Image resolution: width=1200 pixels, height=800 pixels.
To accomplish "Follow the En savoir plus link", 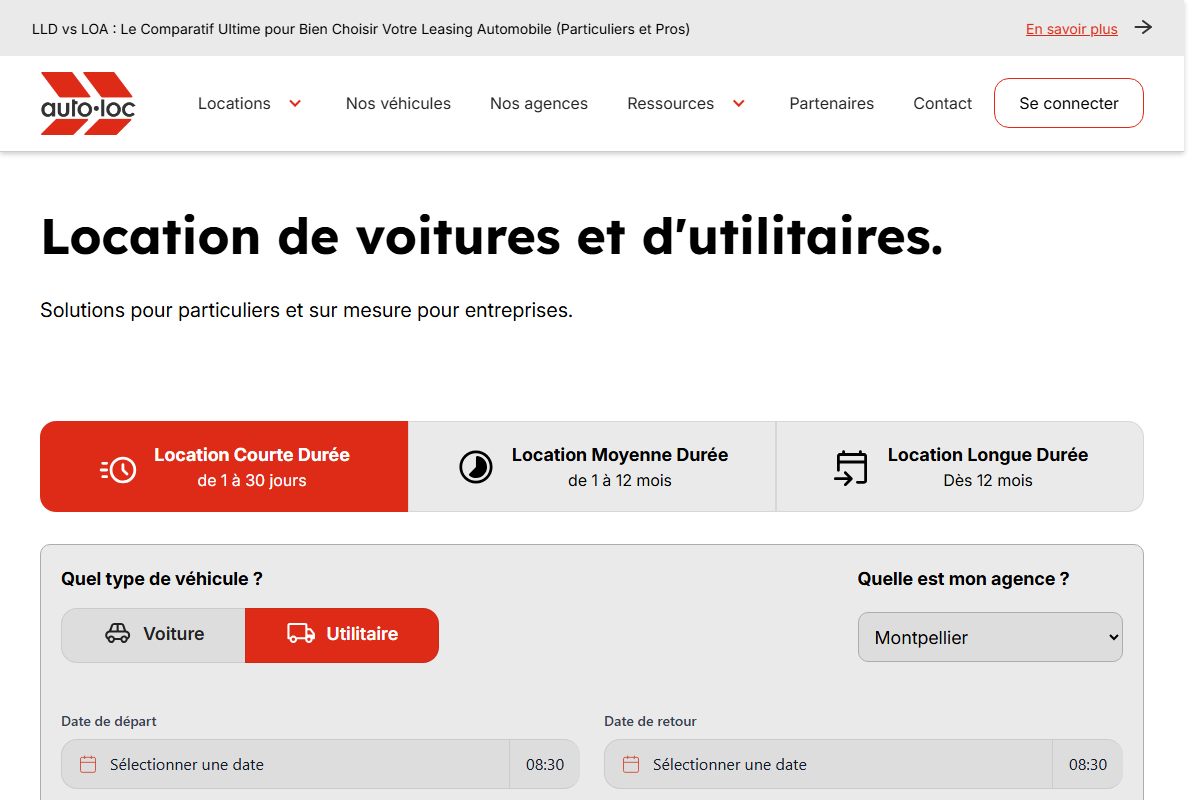I will pos(1071,29).
